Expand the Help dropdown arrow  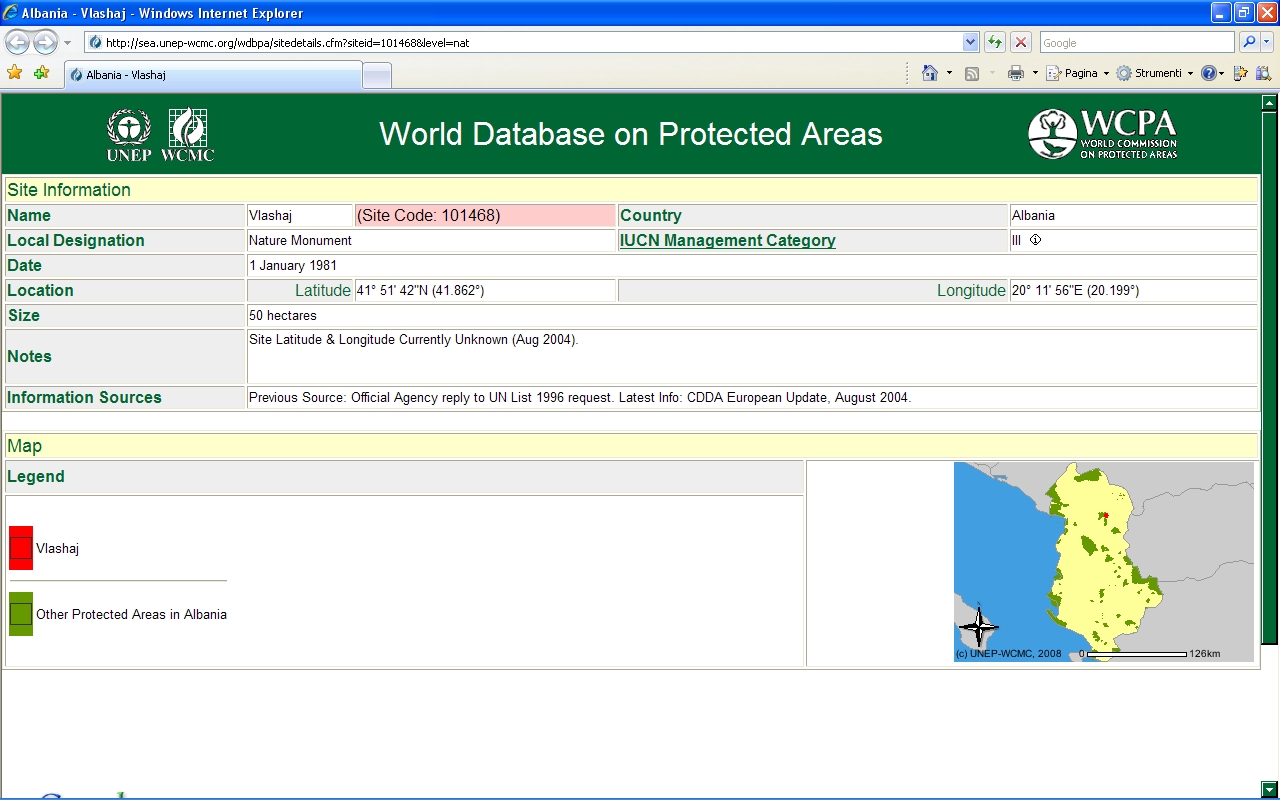pyautogui.click(x=1222, y=73)
